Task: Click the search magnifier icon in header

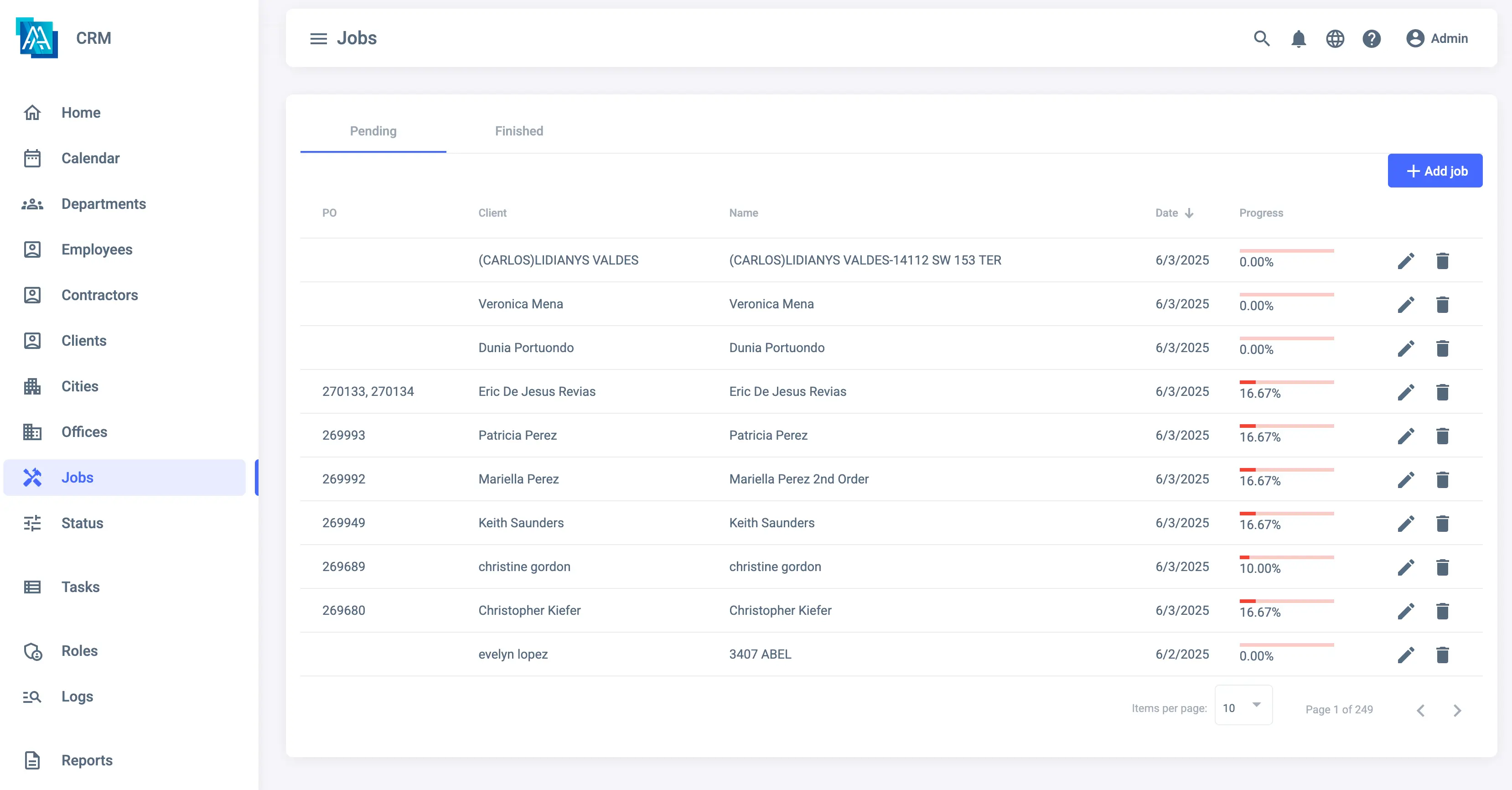Action: 1261,39
